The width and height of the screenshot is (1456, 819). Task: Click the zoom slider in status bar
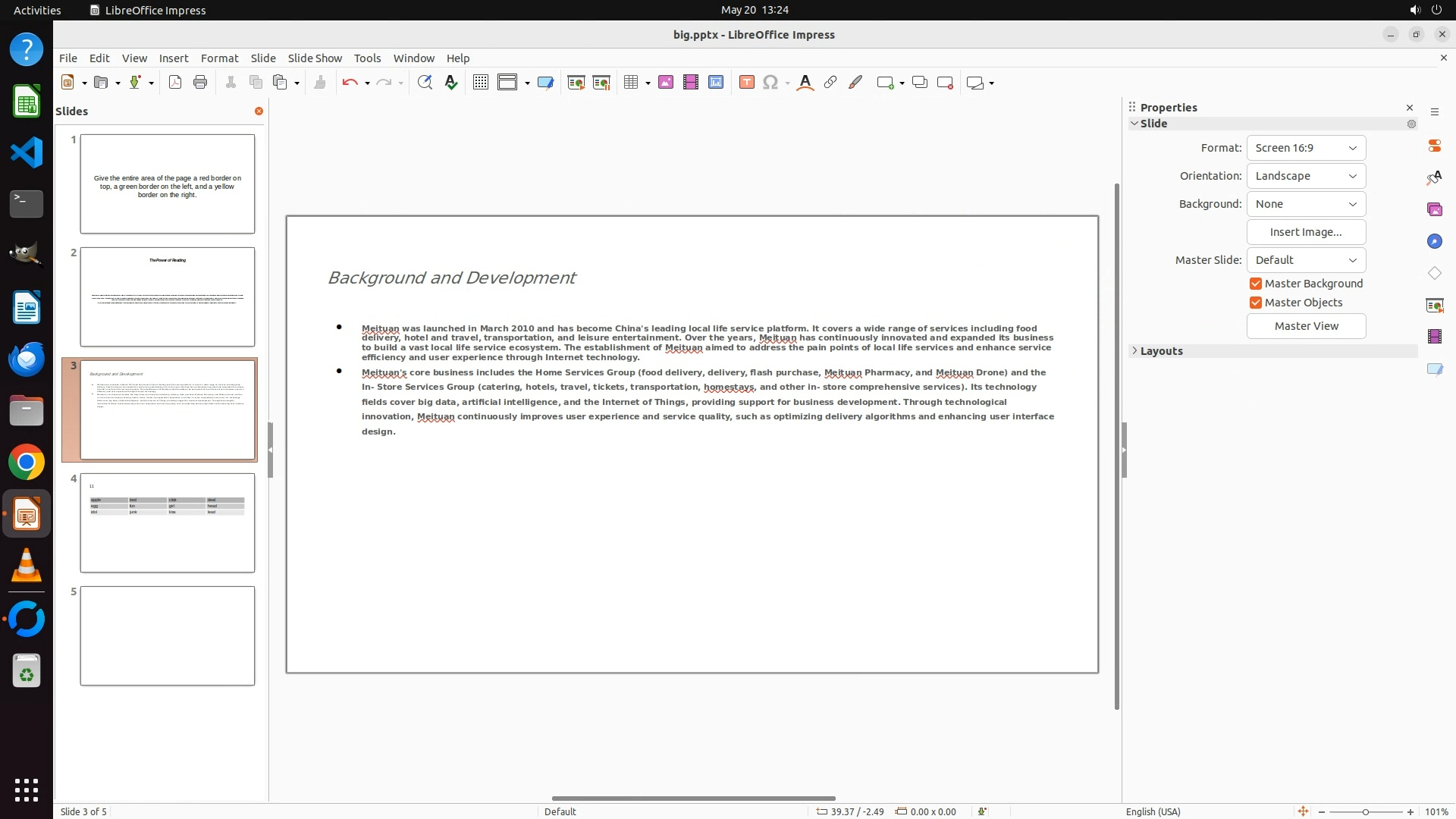[1366, 811]
